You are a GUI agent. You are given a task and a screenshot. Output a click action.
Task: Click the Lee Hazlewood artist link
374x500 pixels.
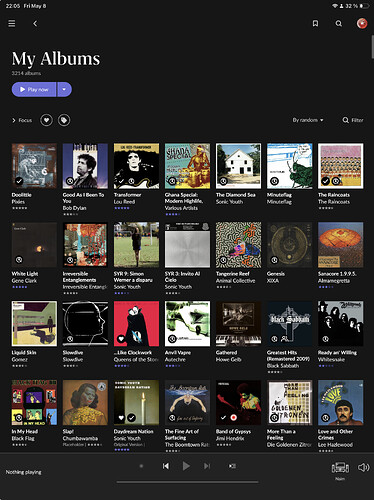coord(335,445)
